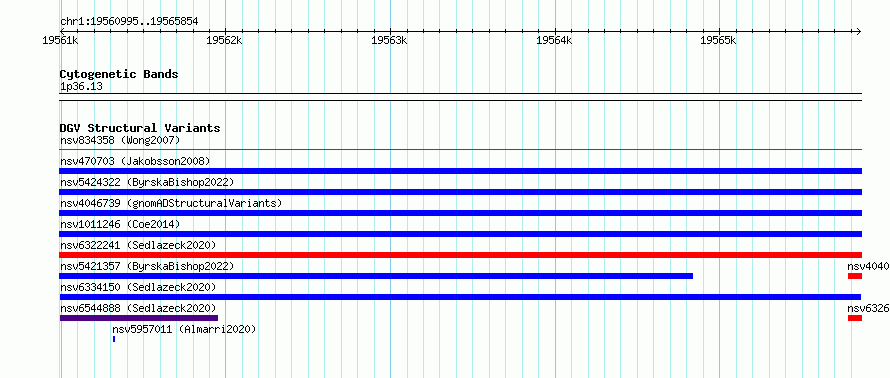Open the truncated nsv4040 label
Screen dimensions: 890x378
coord(868,266)
